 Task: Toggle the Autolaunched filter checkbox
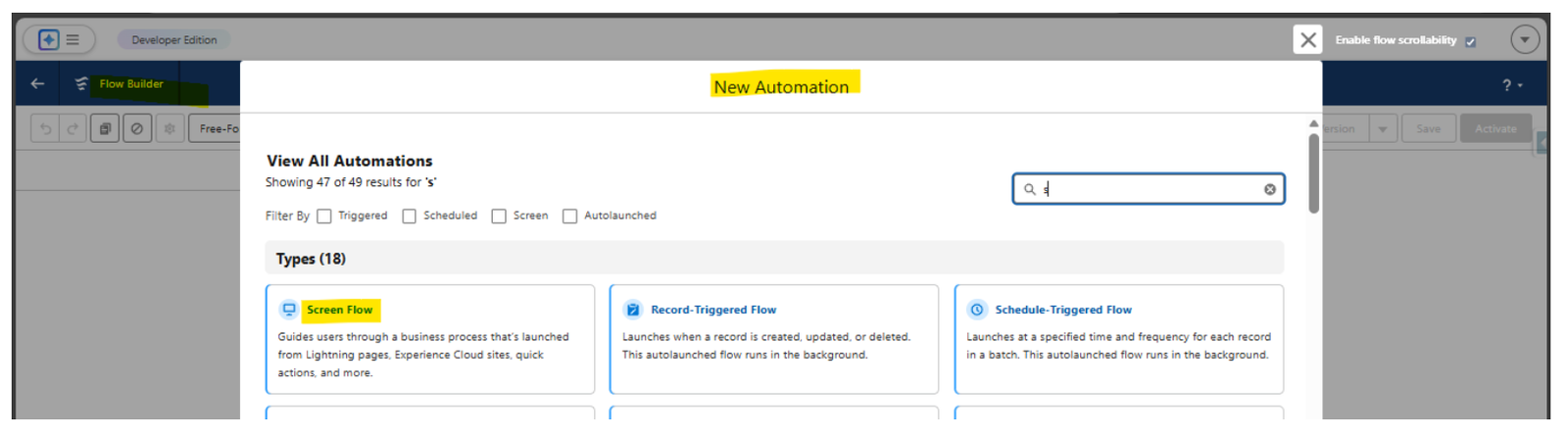click(x=569, y=216)
